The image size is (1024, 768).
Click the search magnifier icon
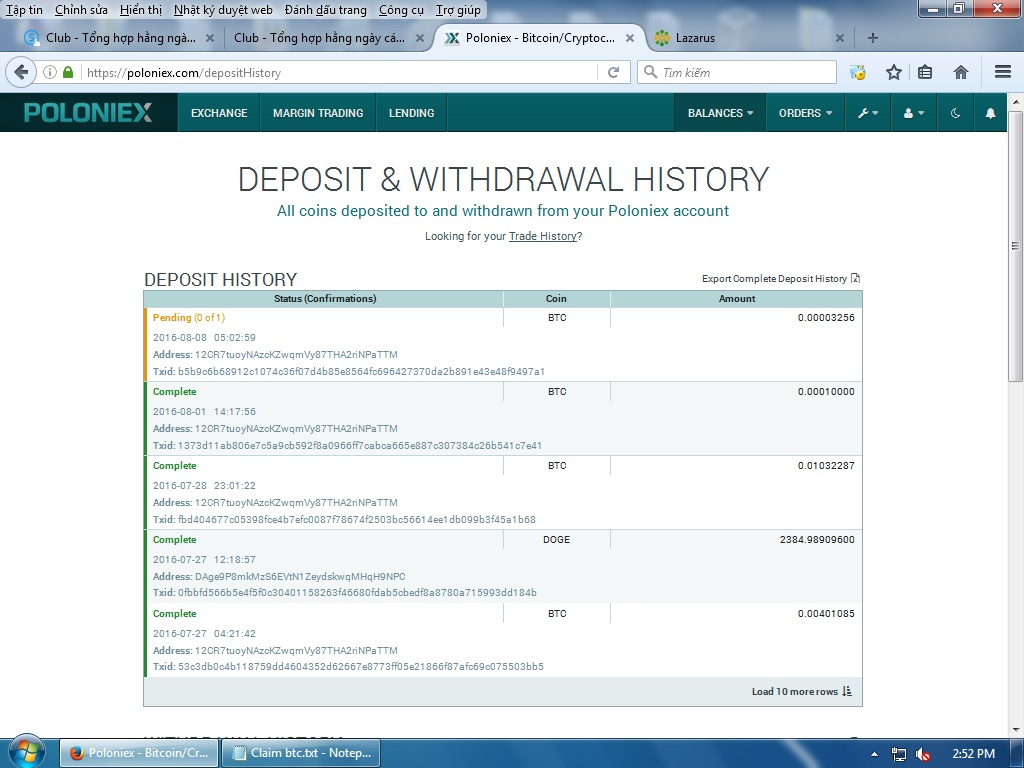[x=650, y=72]
